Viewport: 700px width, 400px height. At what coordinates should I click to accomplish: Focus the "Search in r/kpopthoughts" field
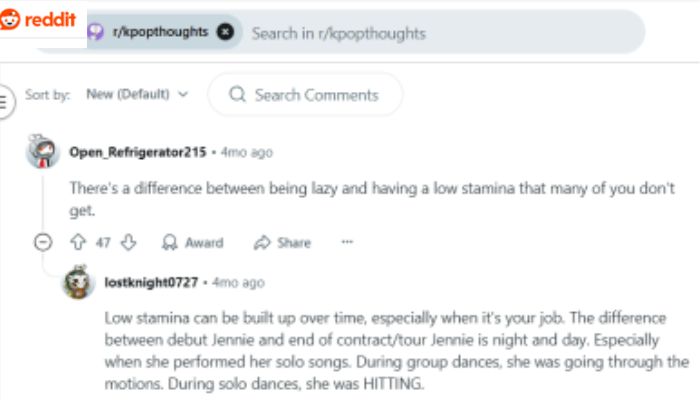[x=400, y=33]
